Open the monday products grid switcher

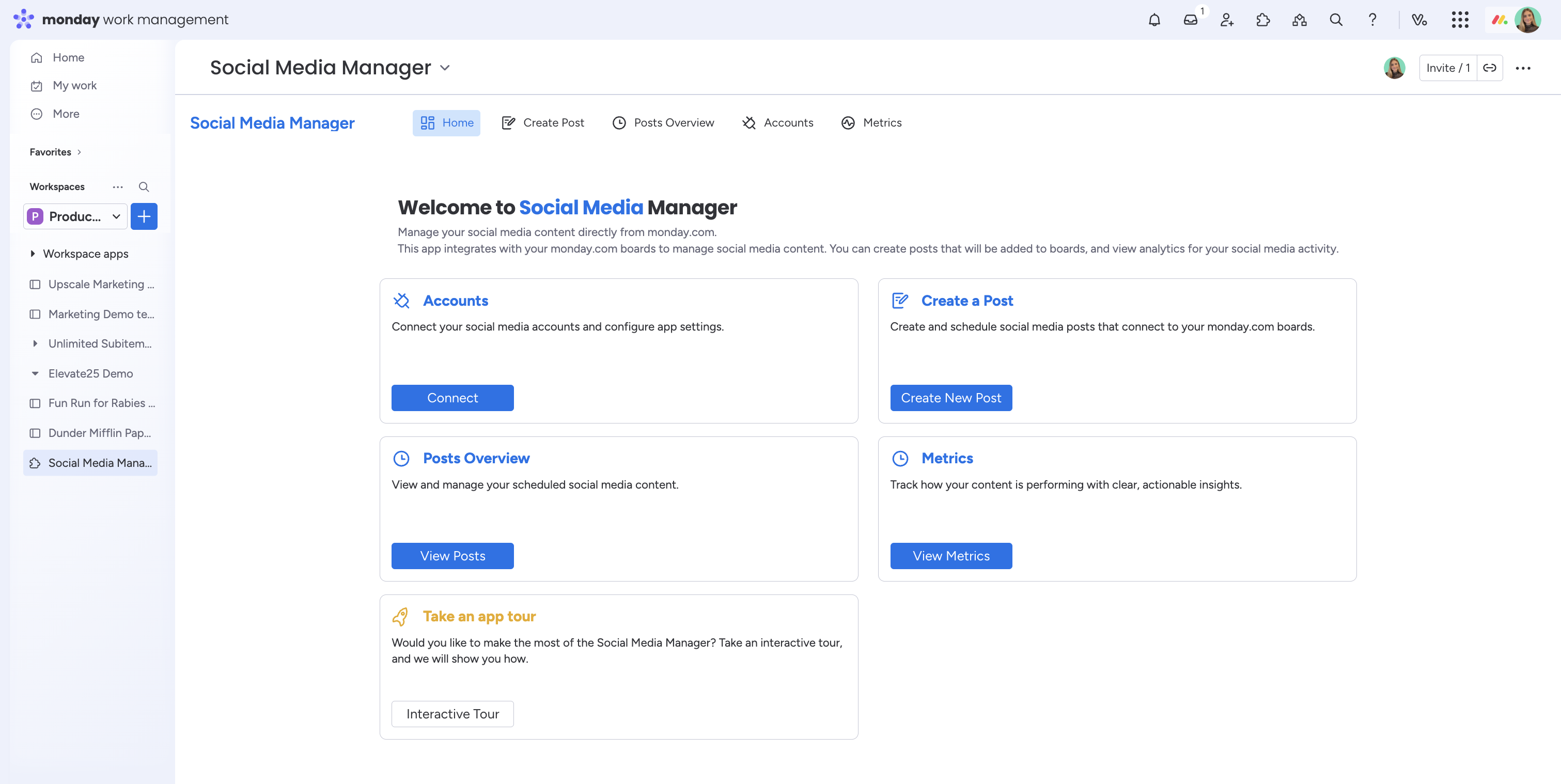click(1460, 20)
